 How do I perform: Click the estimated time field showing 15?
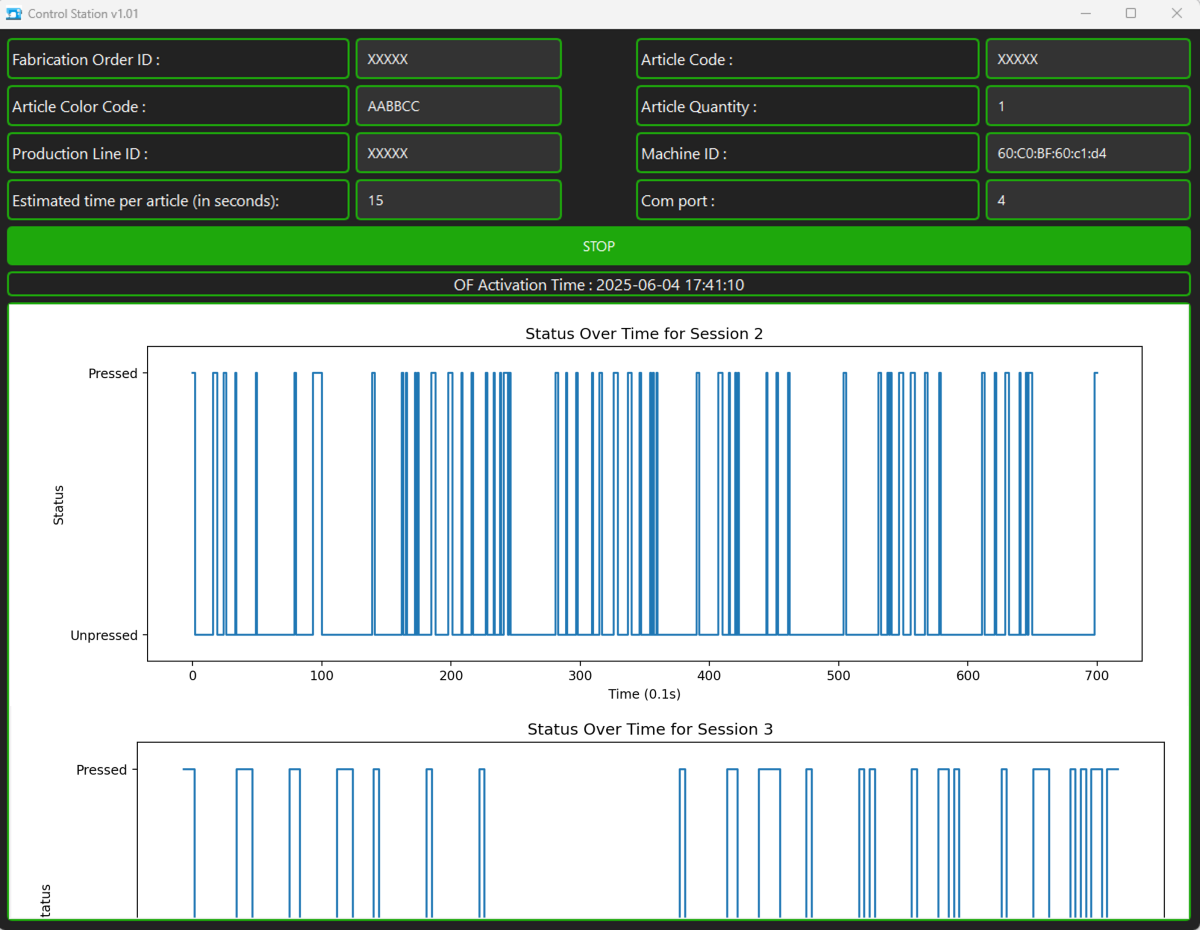pyautogui.click(x=458, y=200)
